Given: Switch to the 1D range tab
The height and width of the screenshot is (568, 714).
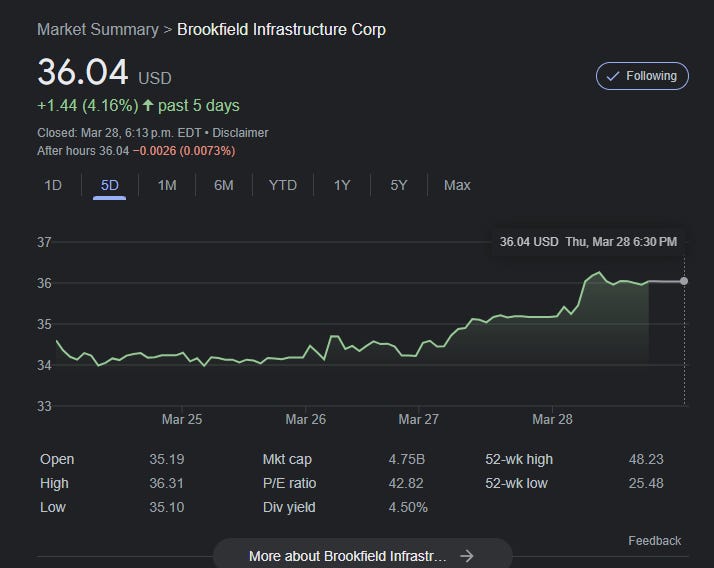Looking at the screenshot, I should tap(53, 185).
